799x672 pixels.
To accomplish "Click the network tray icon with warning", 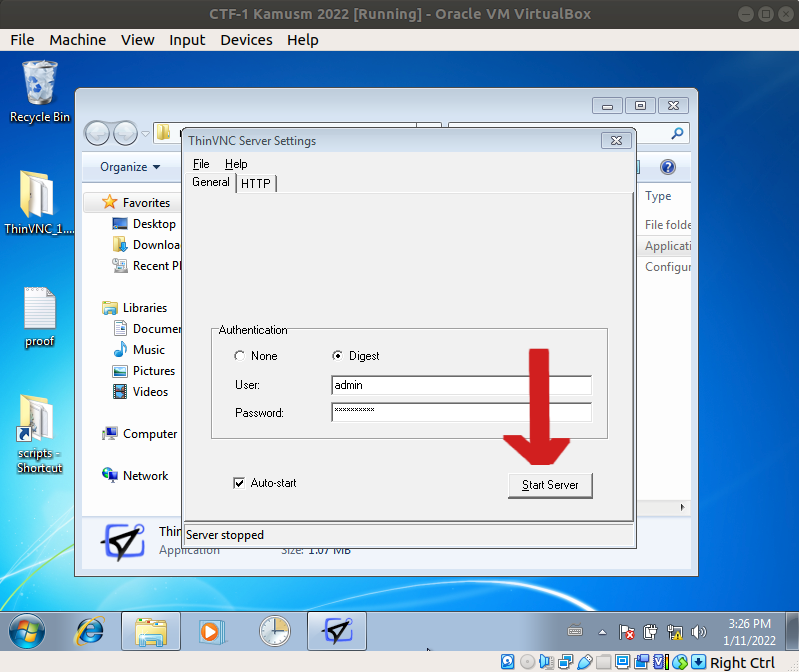I will 674,632.
